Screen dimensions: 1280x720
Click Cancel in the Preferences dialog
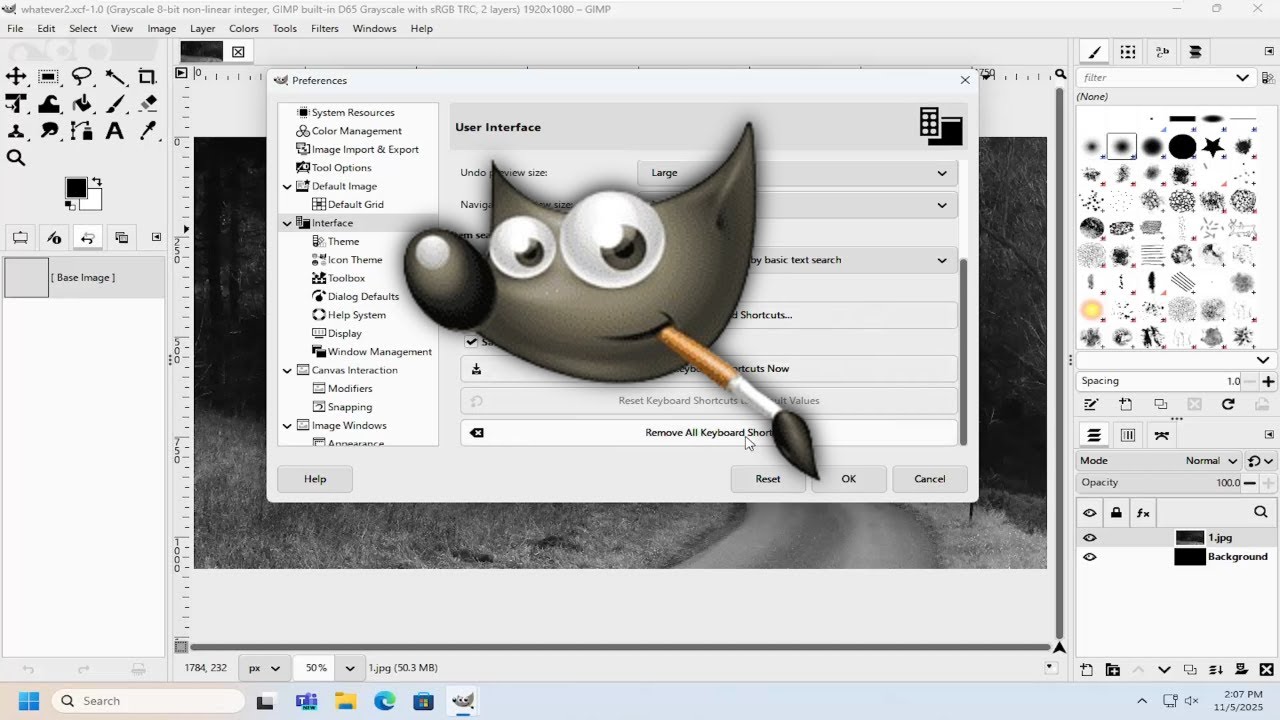click(930, 479)
